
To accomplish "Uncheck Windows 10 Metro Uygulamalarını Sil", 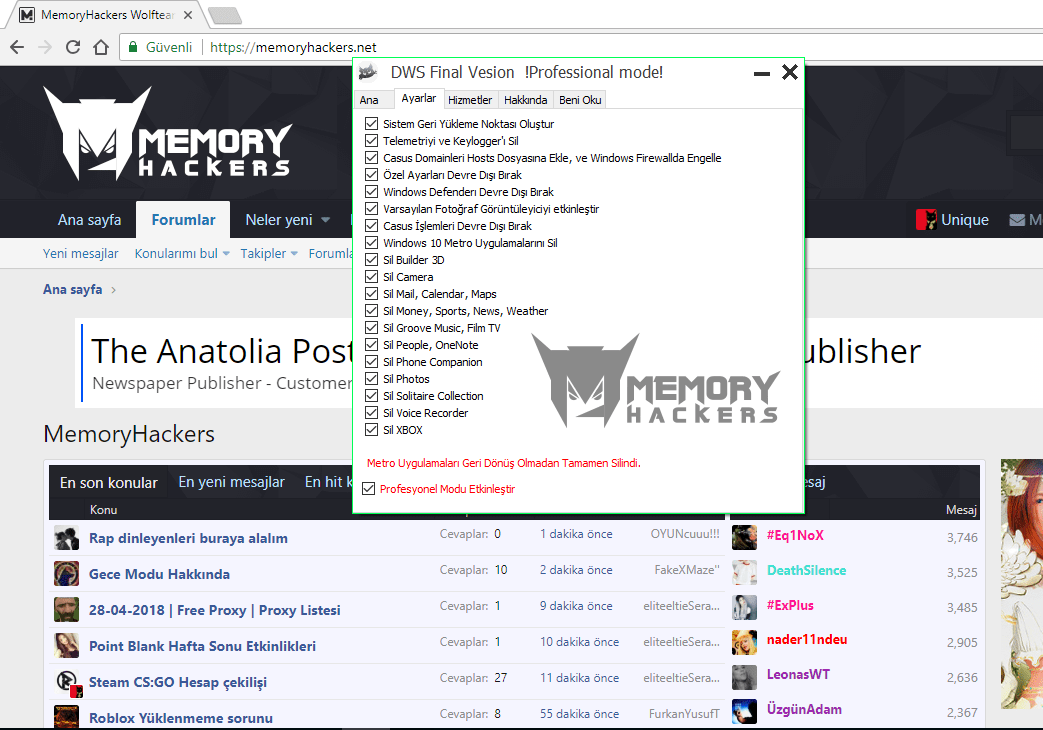I will point(371,242).
